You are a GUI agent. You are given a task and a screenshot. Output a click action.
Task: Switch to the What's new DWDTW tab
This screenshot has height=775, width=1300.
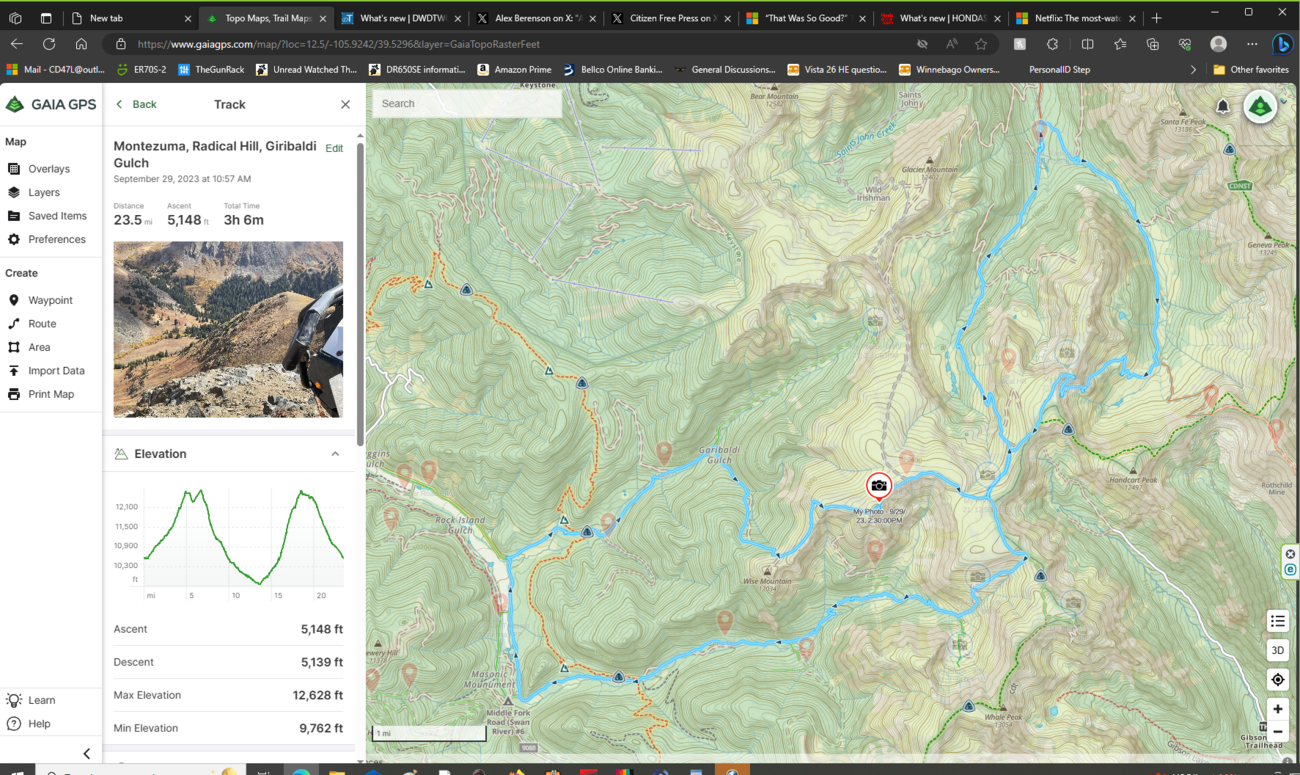coord(401,18)
